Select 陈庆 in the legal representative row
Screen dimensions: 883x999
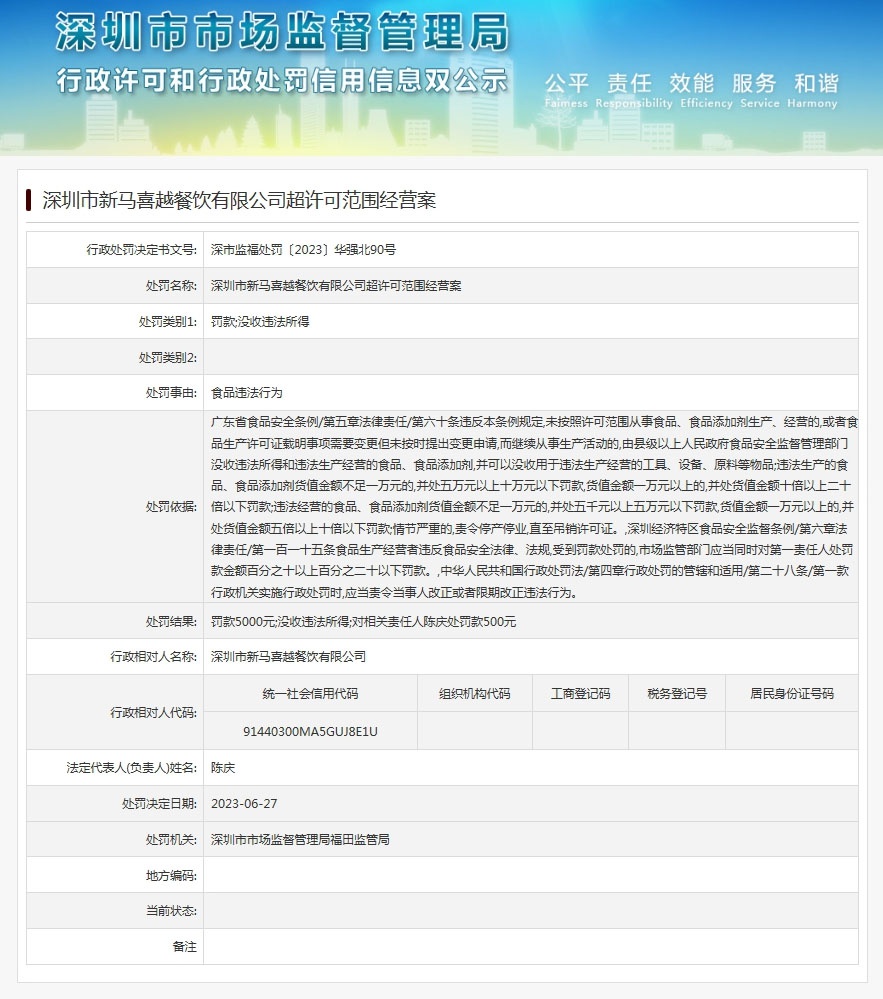click(x=223, y=768)
